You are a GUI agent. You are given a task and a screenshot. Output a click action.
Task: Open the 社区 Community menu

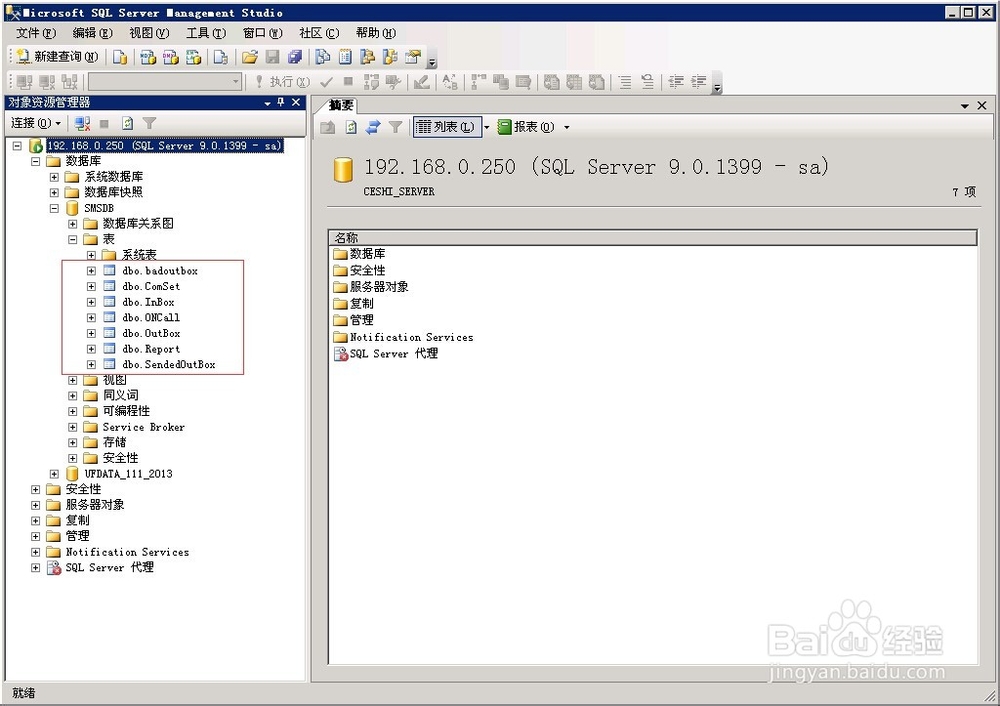tap(319, 33)
